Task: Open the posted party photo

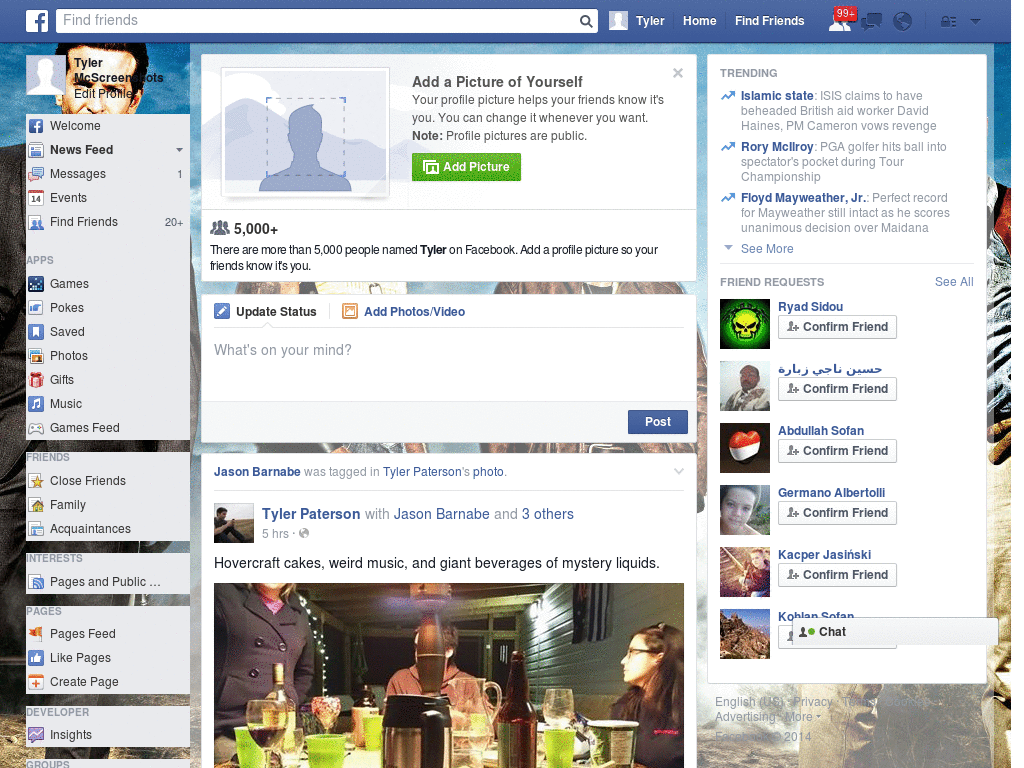Action: [x=449, y=675]
